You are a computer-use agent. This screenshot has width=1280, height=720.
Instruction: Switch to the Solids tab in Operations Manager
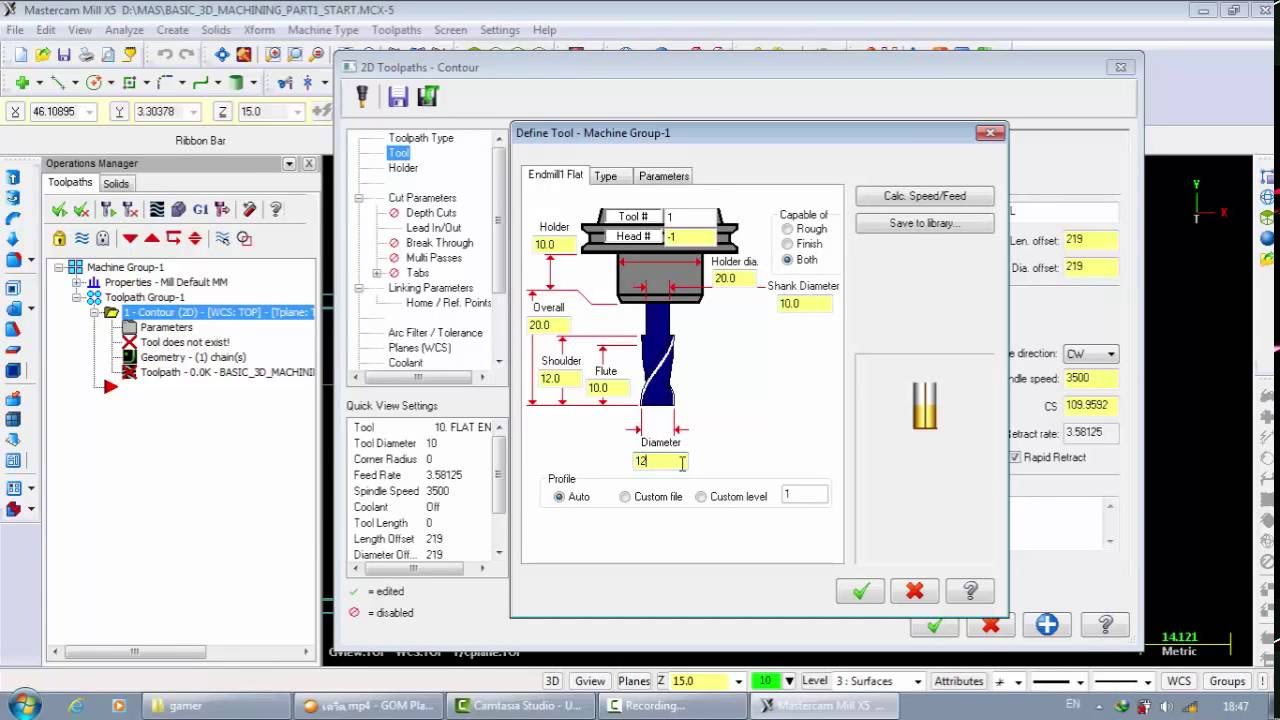tap(116, 183)
